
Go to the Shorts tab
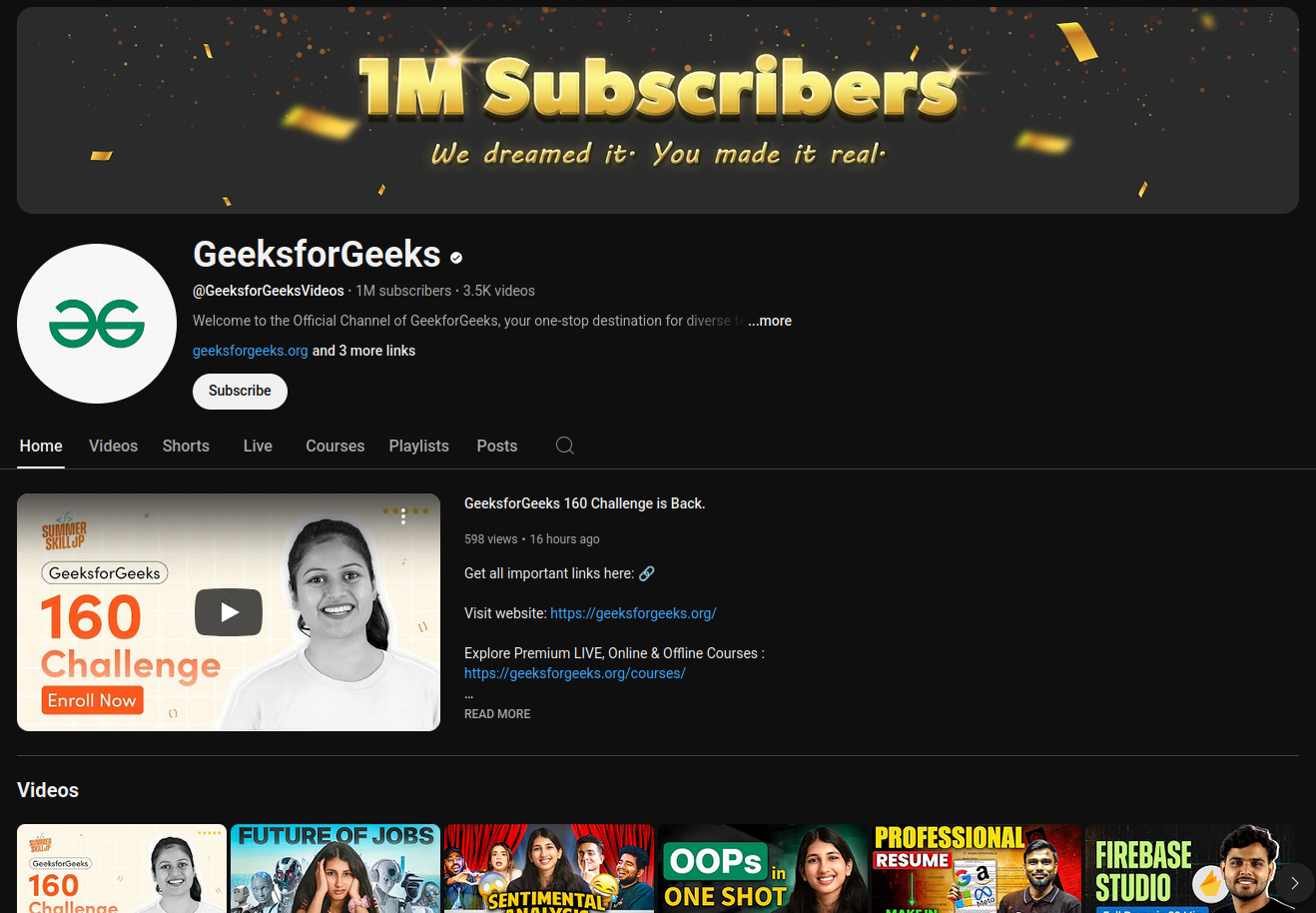pos(186,446)
